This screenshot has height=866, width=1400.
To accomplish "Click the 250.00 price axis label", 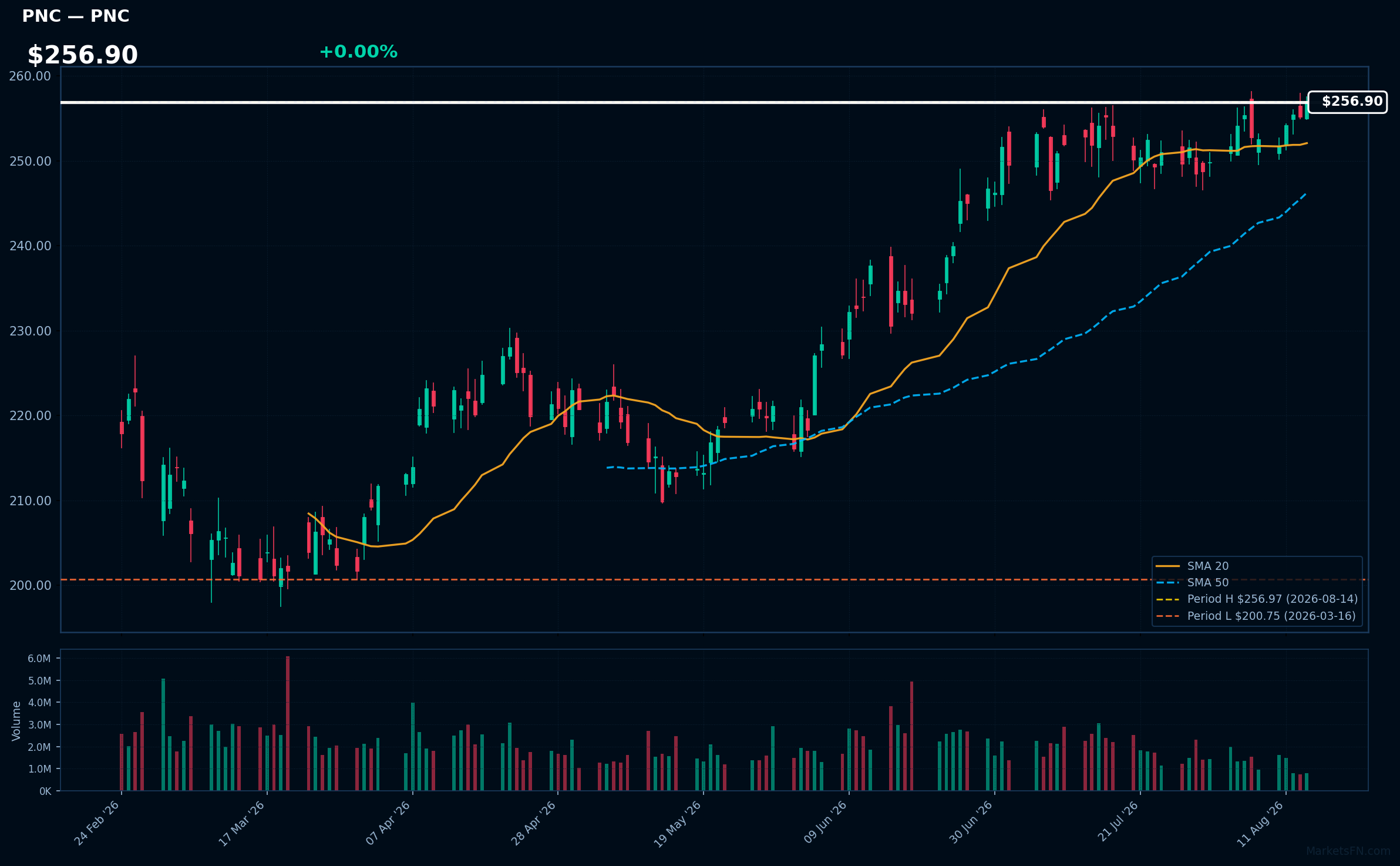I will coord(31,161).
